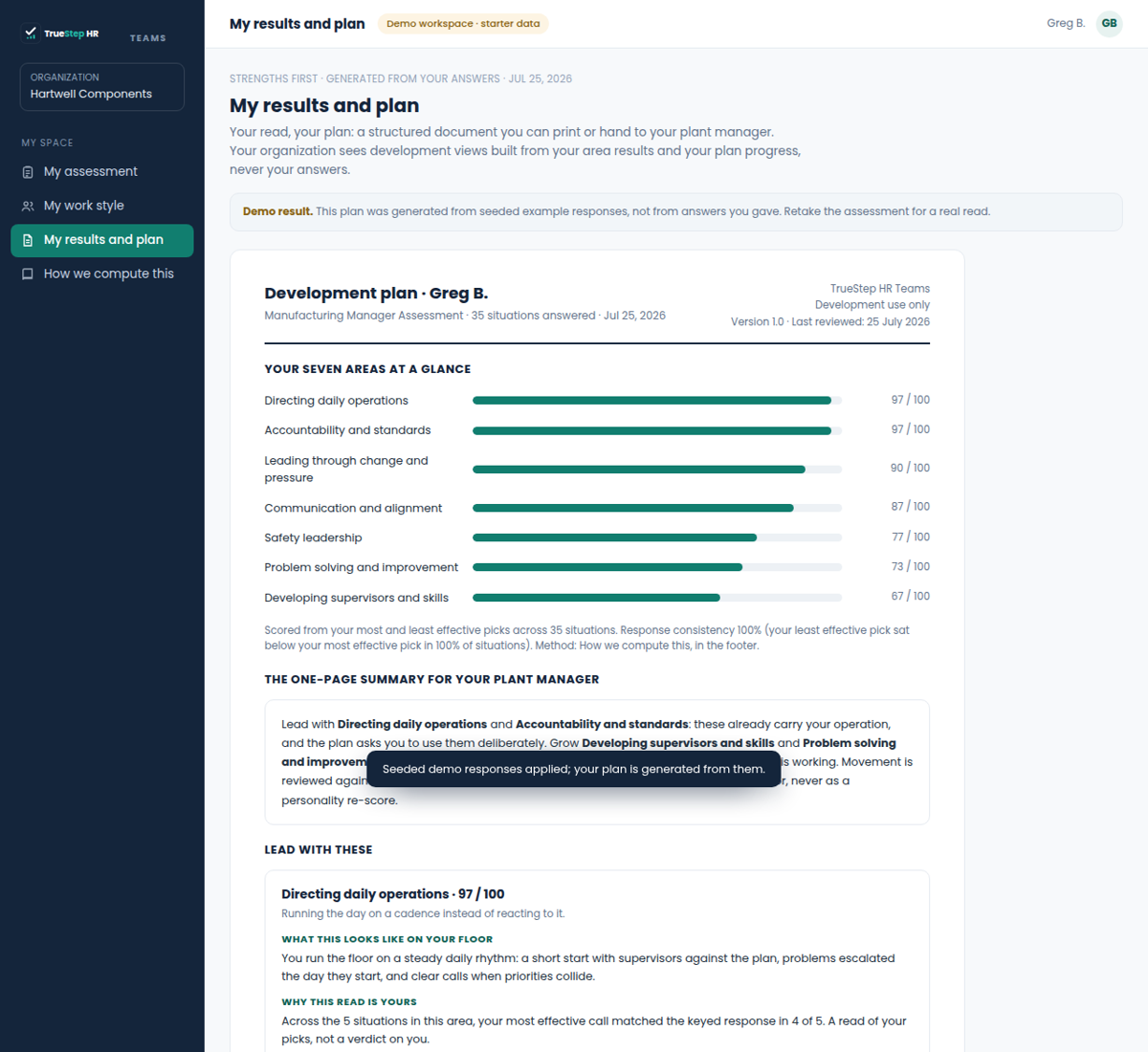Click the Directing daily operations progress bar
This screenshot has width=1148, height=1052.
[x=657, y=401]
